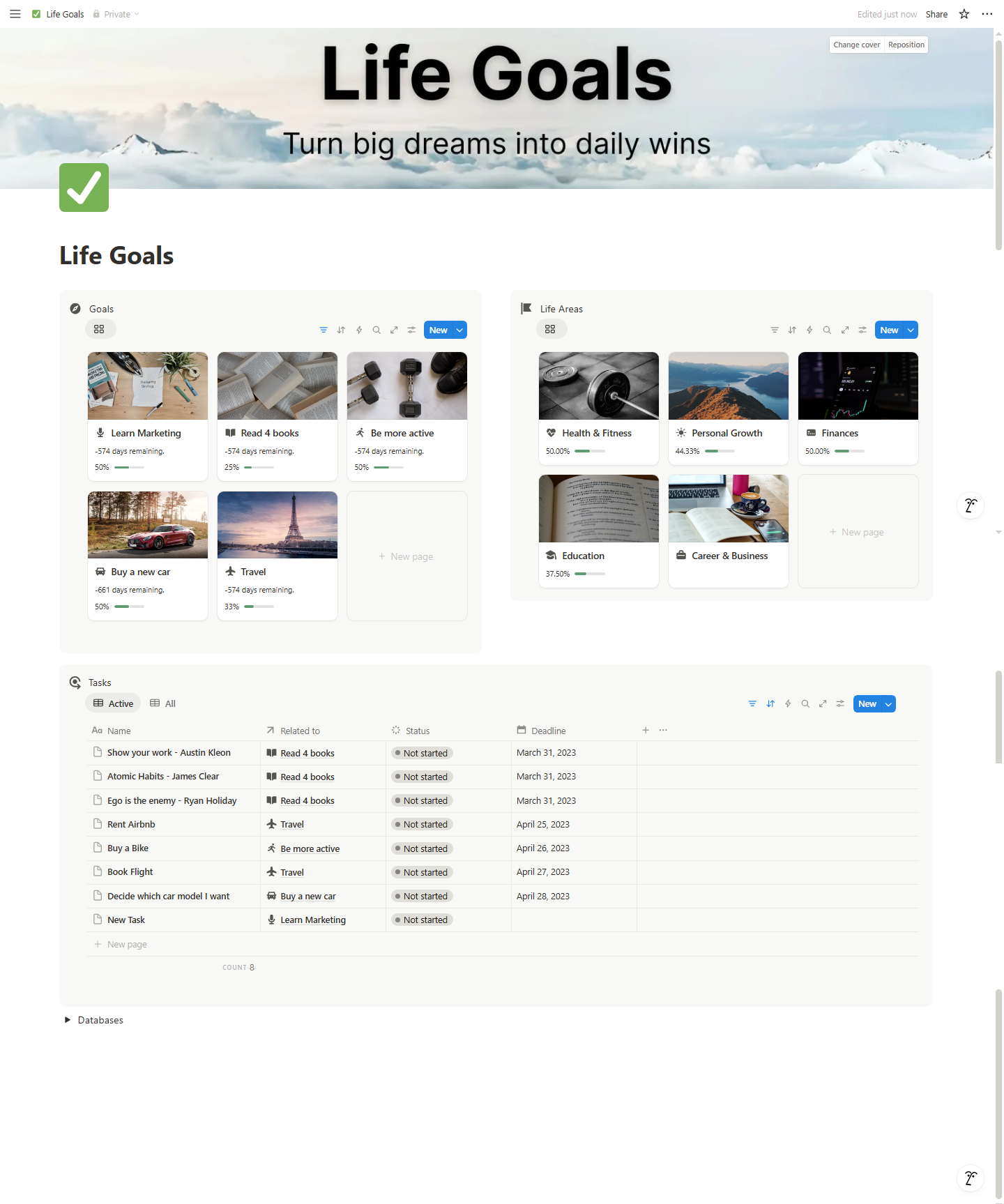This screenshot has height=1204, width=1004.
Task: Add a new property column in Tasks
Action: 646,730
